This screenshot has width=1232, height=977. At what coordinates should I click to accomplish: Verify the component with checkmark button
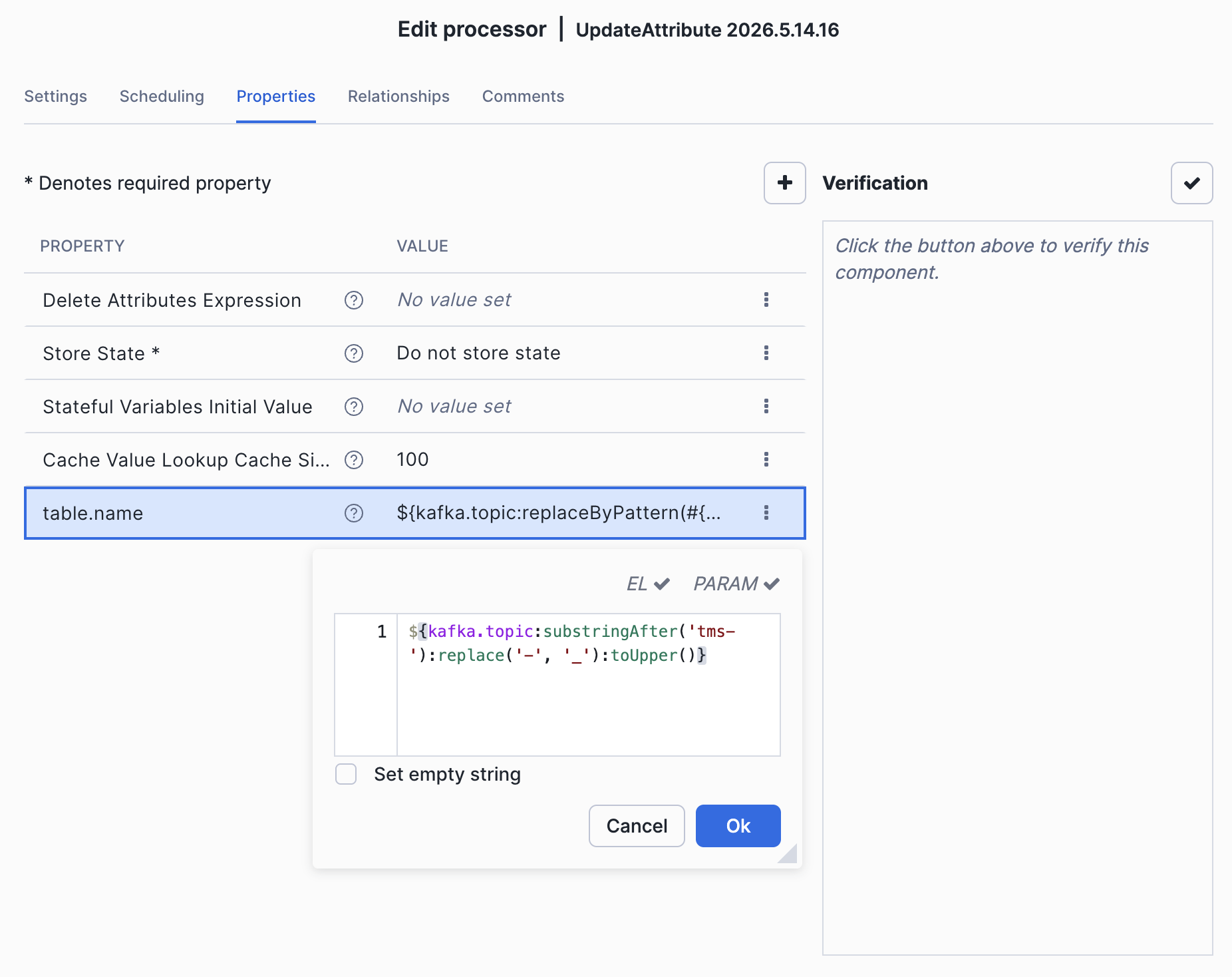(x=1191, y=183)
